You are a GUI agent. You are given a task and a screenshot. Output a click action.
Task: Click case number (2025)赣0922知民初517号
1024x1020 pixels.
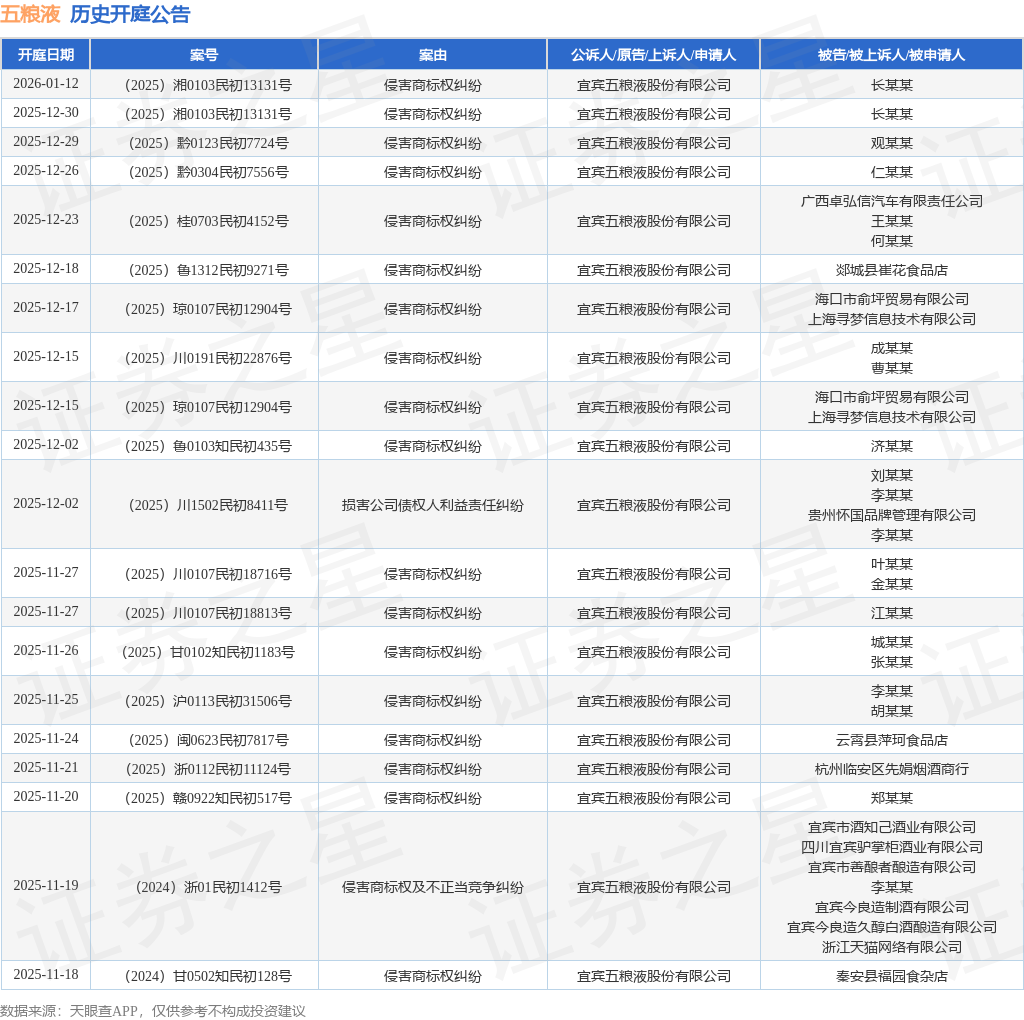click(x=208, y=799)
